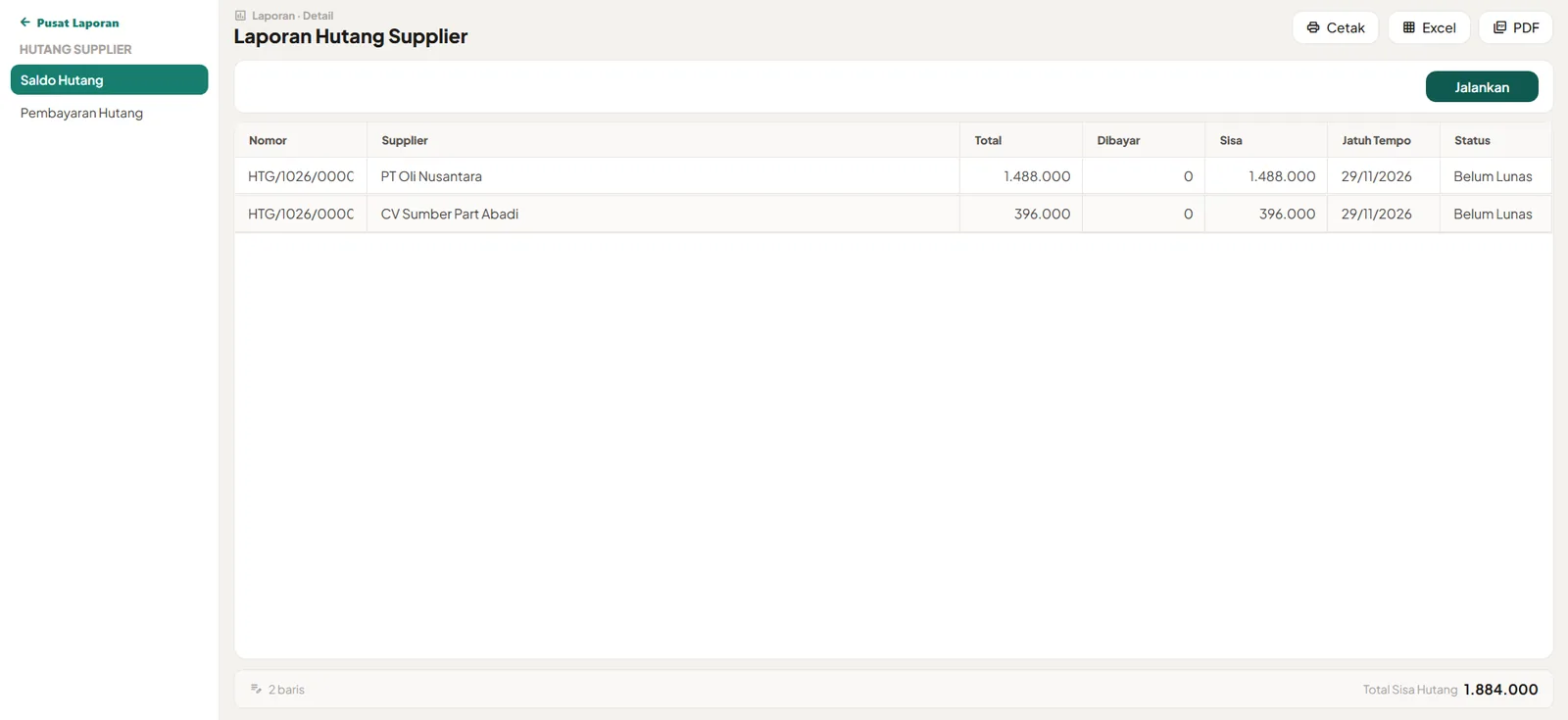Click the row count icon beside 2 baris
This screenshot has width=1568, height=720.
(256, 689)
